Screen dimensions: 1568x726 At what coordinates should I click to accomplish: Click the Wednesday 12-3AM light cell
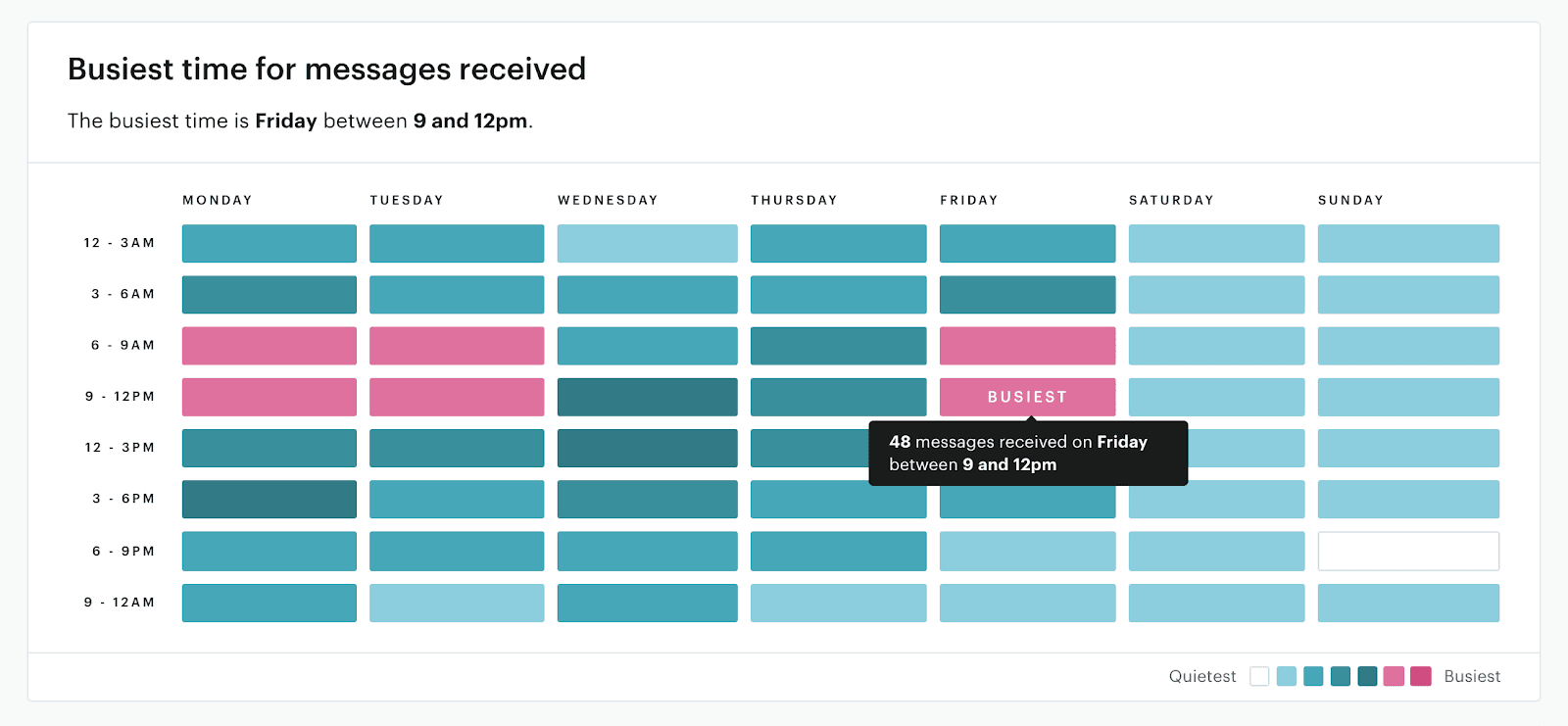click(x=647, y=243)
